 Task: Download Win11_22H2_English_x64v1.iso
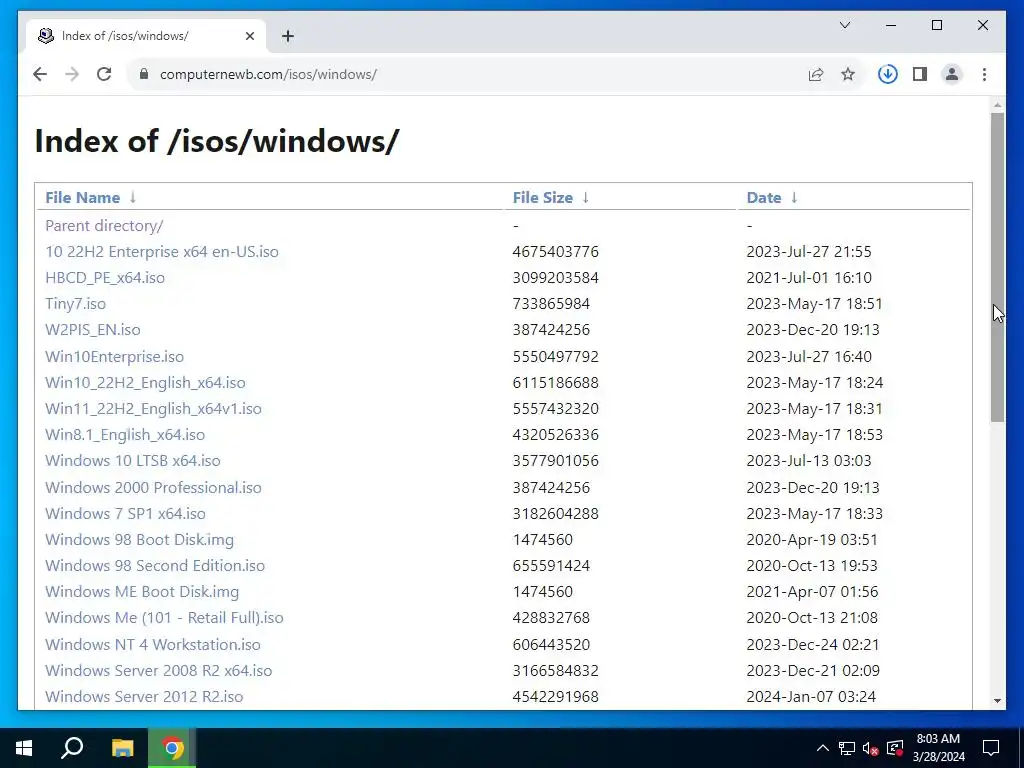[153, 409]
